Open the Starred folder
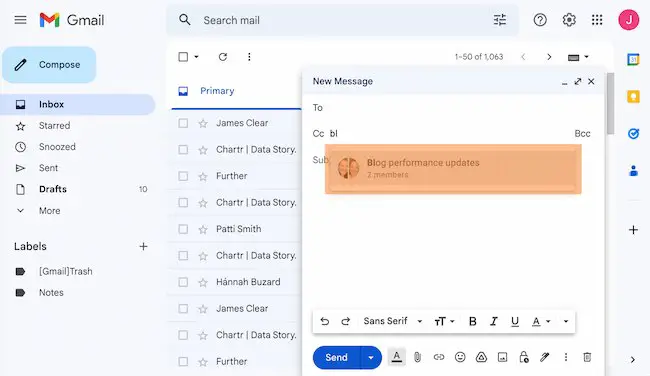The width and height of the screenshot is (650, 376). tap(54, 126)
